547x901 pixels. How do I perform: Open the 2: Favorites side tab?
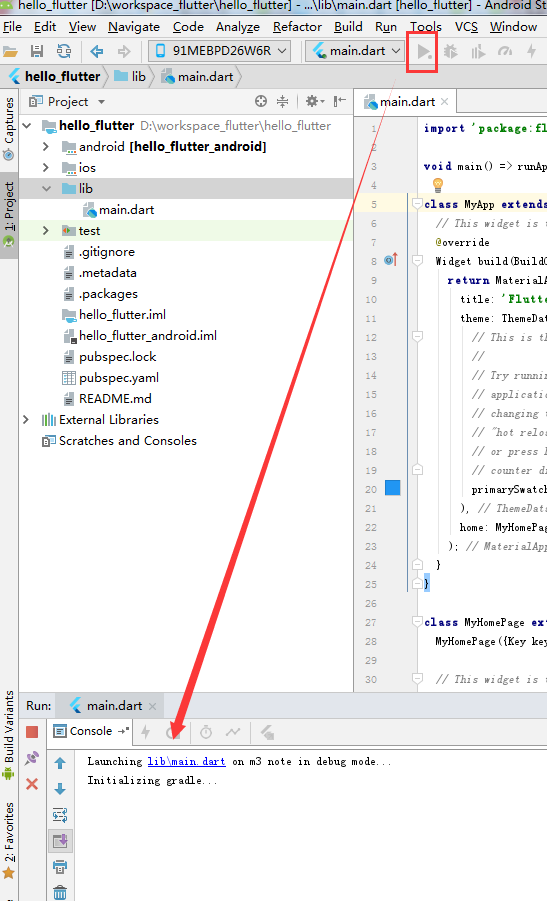[x=9, y=841]
